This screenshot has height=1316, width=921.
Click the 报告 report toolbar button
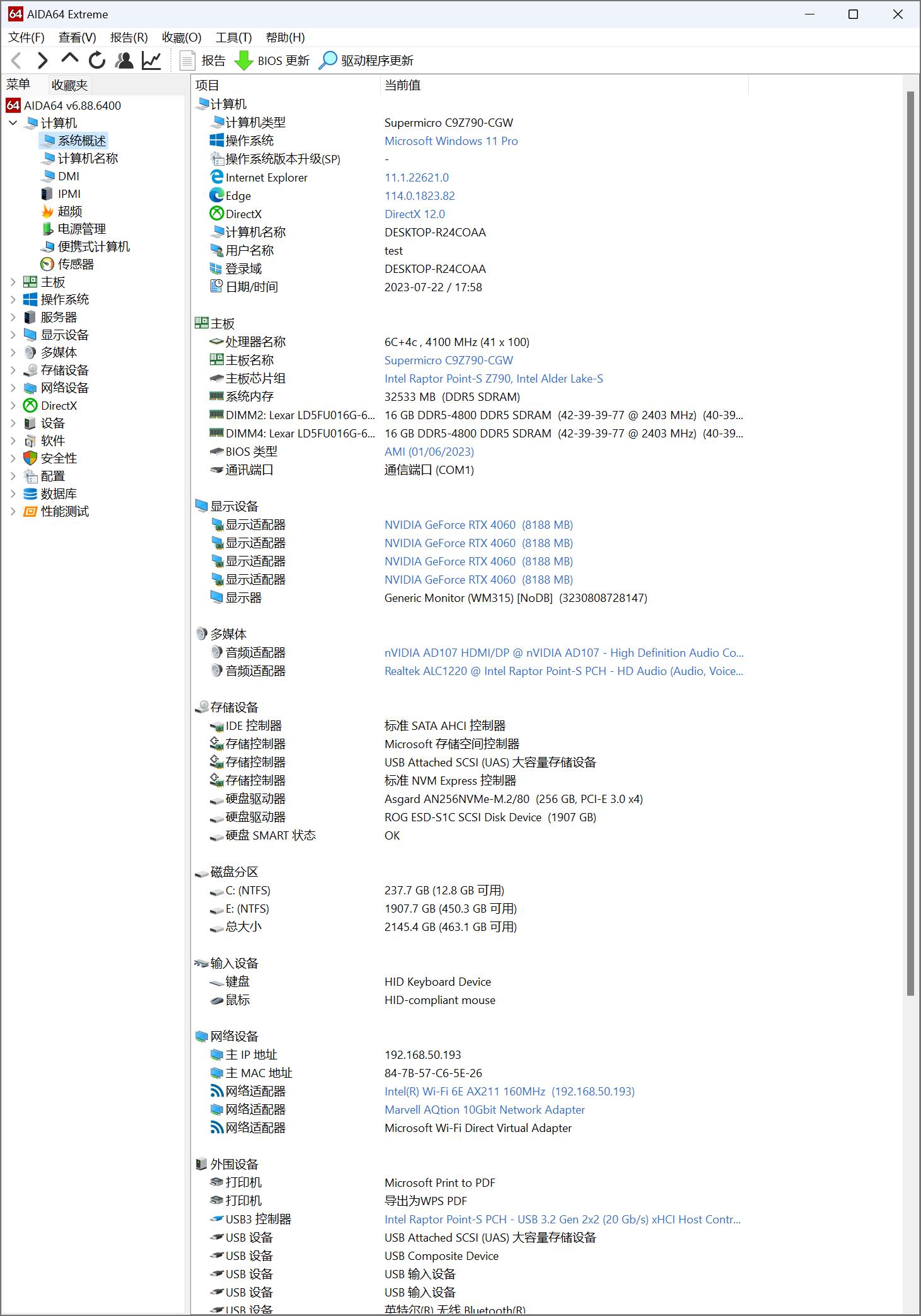(x=203, y=61)
